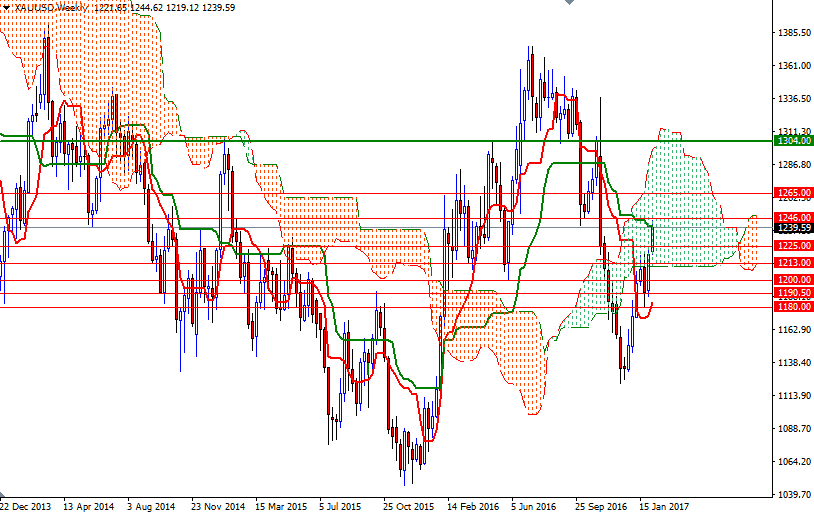This screenshot has width=814, height=514.
Task: Click the 22 Dec 2013 date label
Action: pyautogui.click(x=27, y=506)
